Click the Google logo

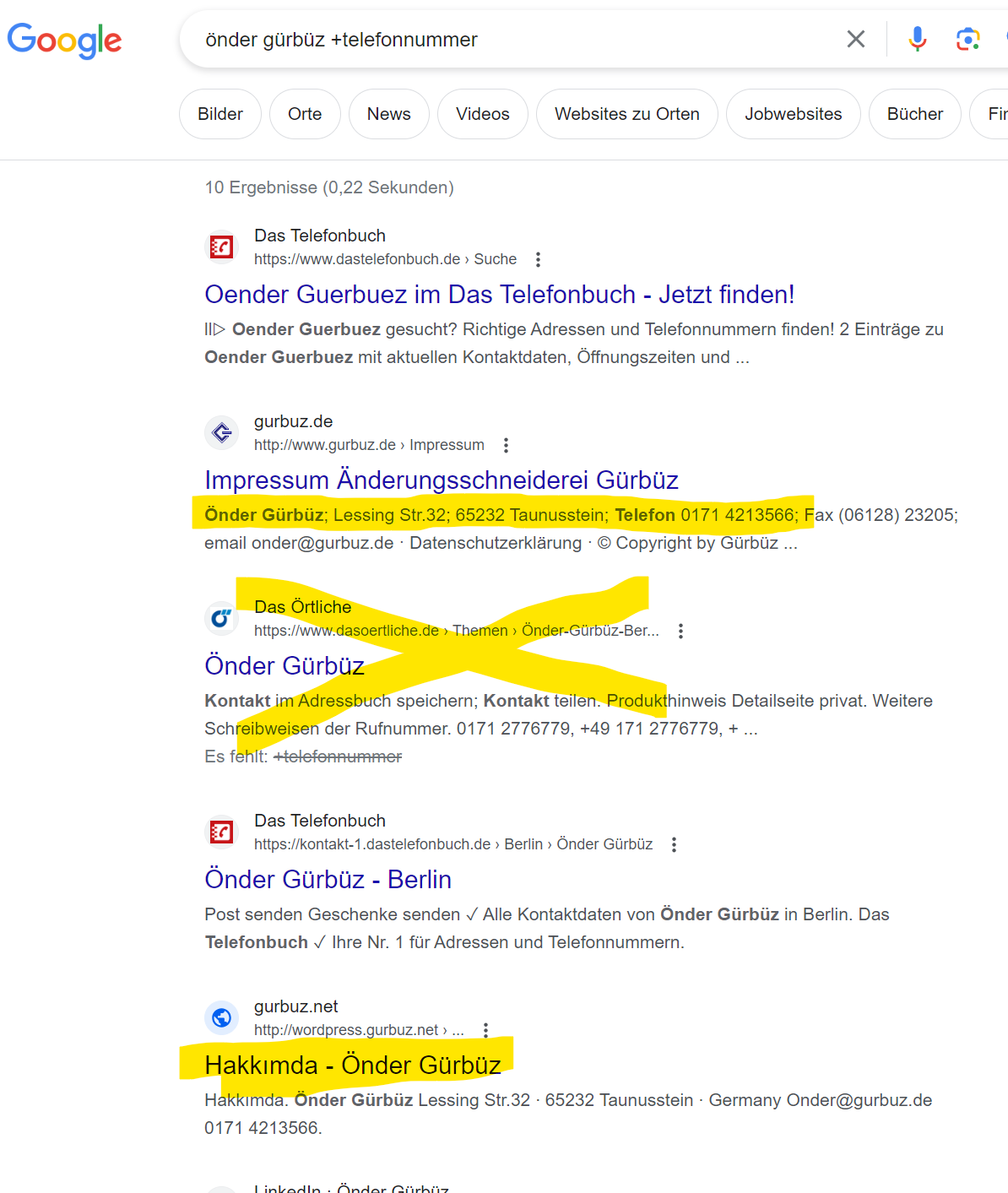(x=64, y=40)
